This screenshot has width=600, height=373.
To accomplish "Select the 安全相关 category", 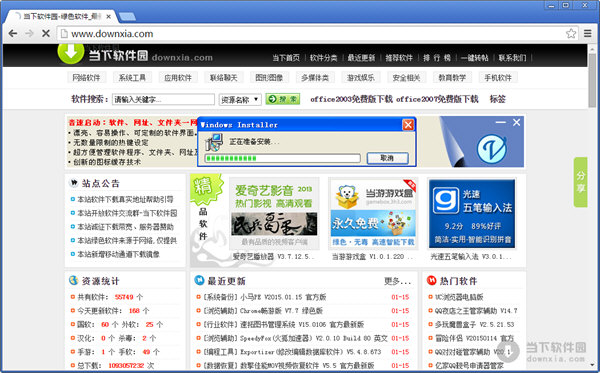I will [406, 78].
